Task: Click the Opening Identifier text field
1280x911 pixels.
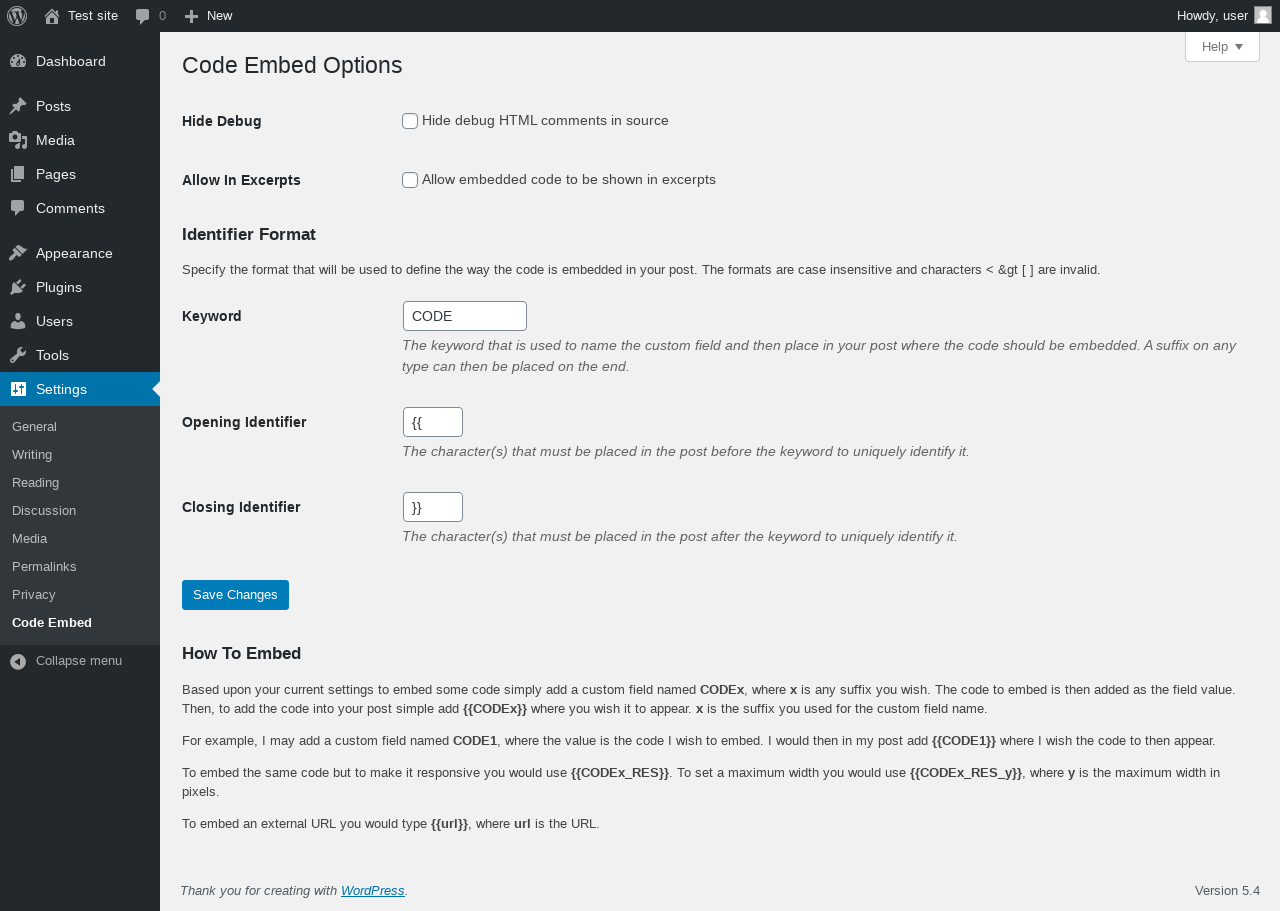Action: pos(433,422)
